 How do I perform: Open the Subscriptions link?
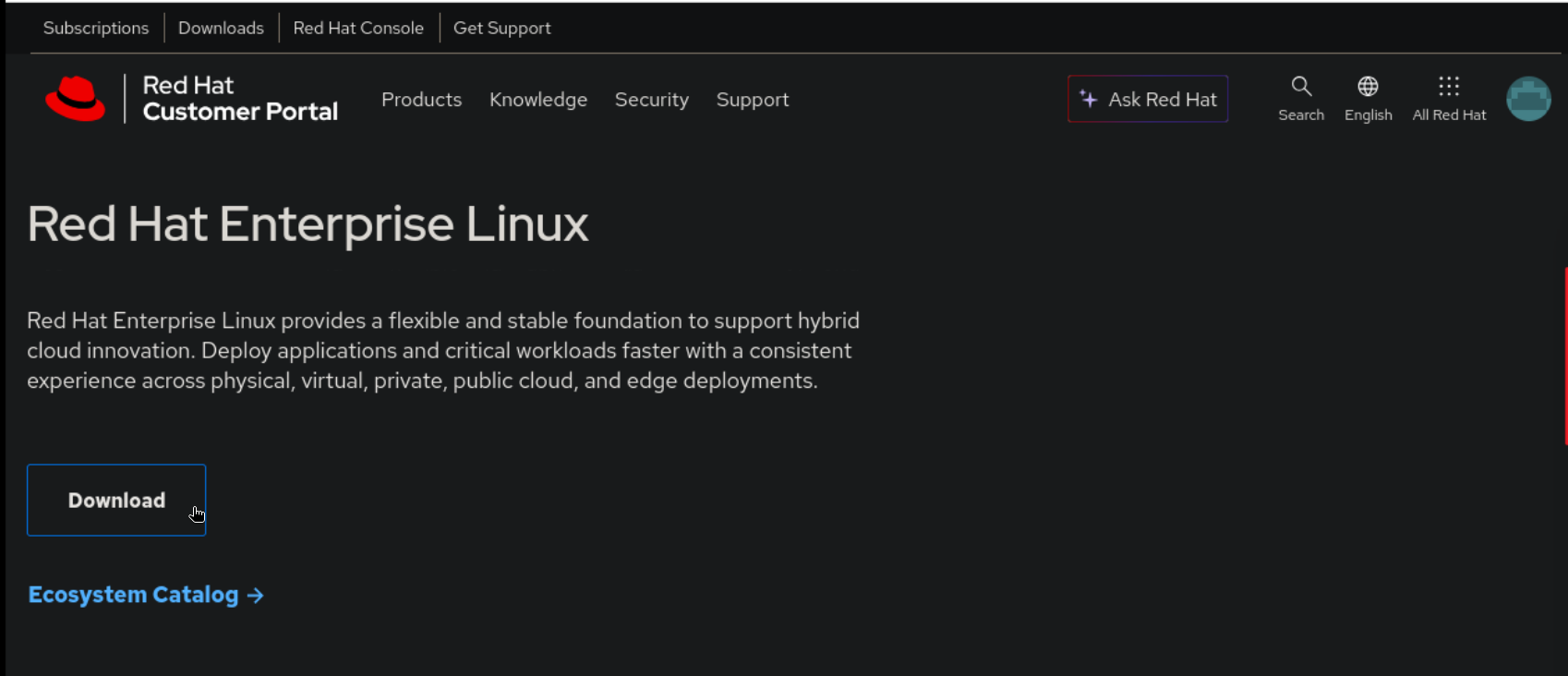pyautogui.click(x=96, y=28)
